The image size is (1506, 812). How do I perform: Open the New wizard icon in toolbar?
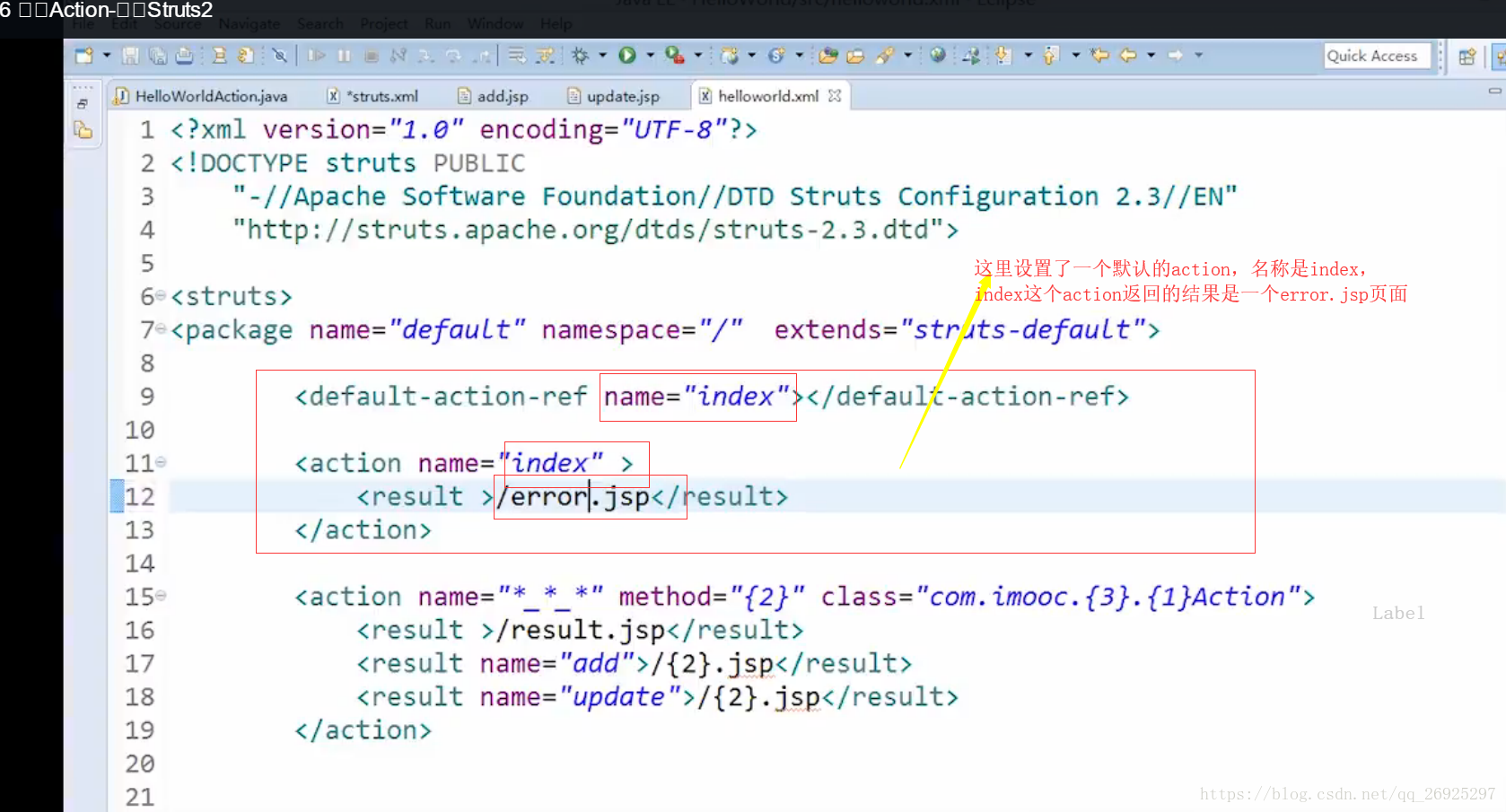(x=83, y=56)
